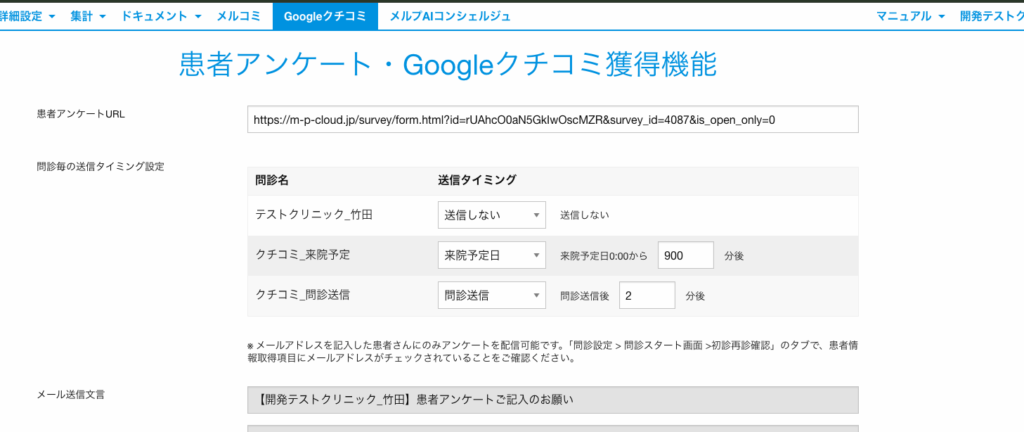Click the テストクリニック_竹田 row name
The image size is (1024, 432).
(x=305, y=215)
